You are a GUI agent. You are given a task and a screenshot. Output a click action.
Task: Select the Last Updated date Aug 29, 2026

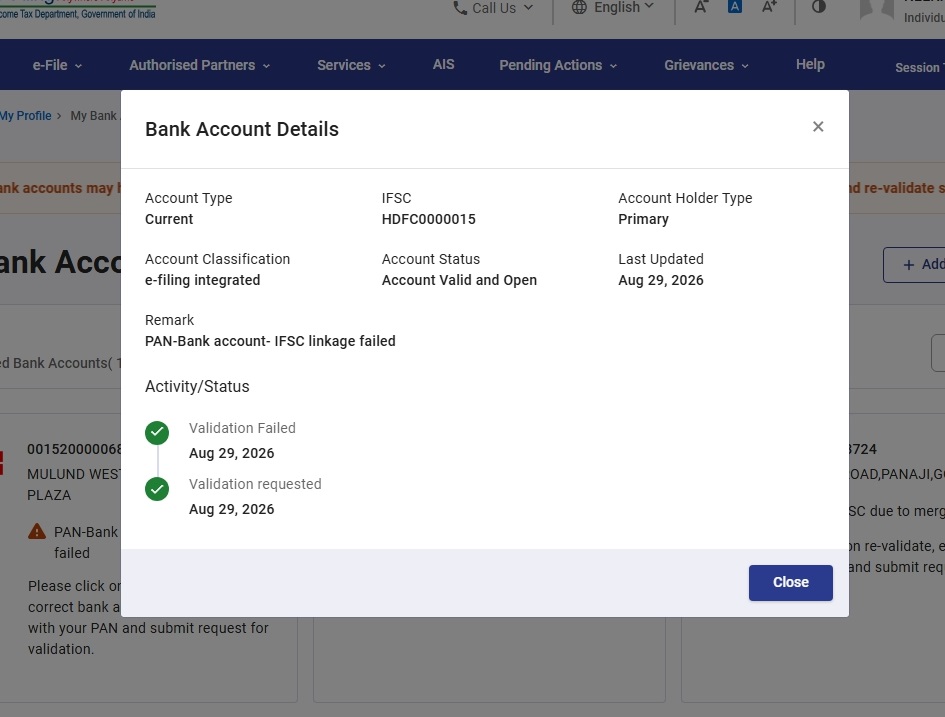661,280
